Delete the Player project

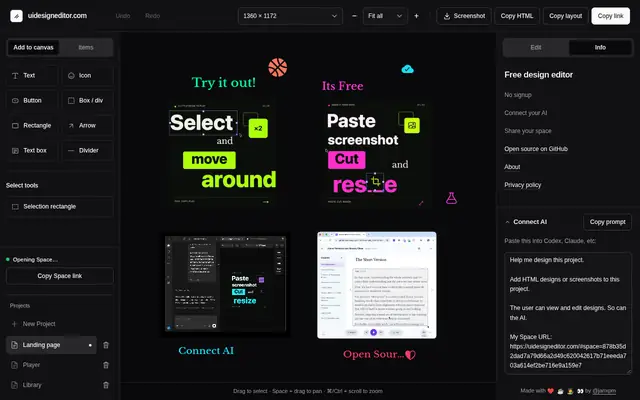[x=106, y=365]
